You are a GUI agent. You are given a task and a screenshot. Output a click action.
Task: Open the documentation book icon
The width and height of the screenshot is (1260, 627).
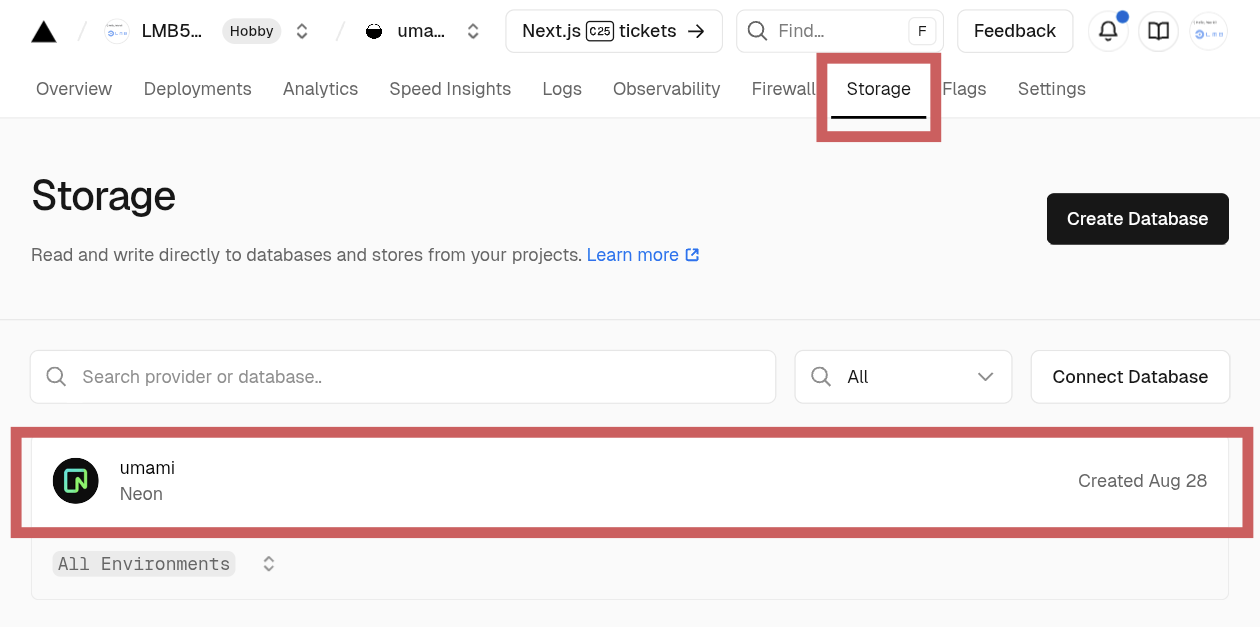pos(1158,32)
